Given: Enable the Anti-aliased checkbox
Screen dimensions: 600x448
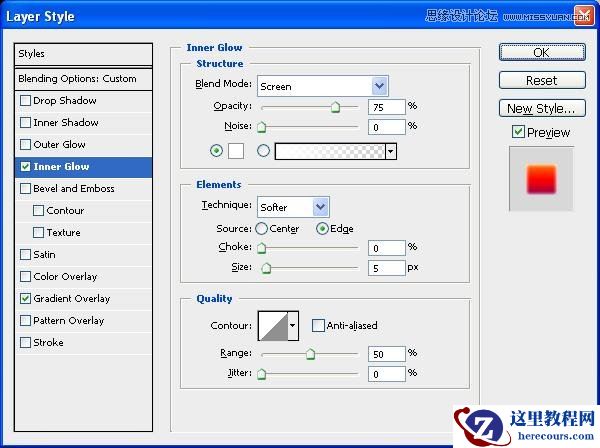Looking at the screenshot, I should click(x=318, y=325).
